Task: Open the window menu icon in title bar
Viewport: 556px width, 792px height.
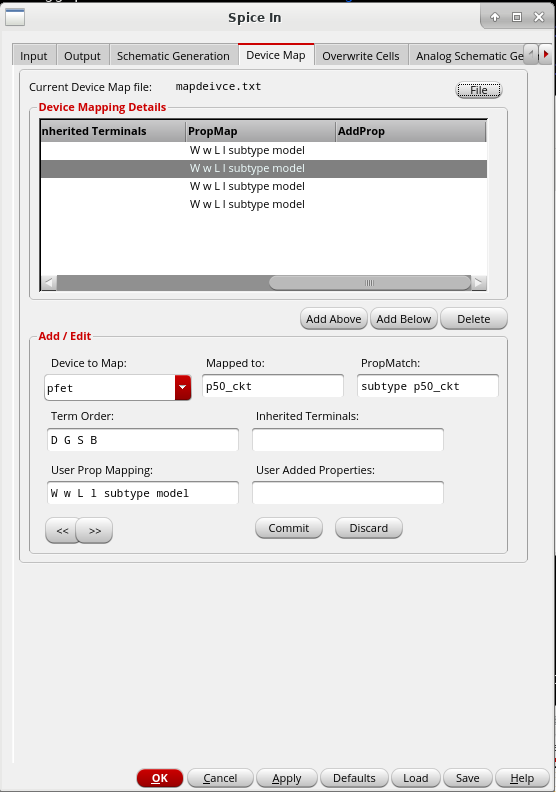Action: pyautogui.click(x=15, y=17)
